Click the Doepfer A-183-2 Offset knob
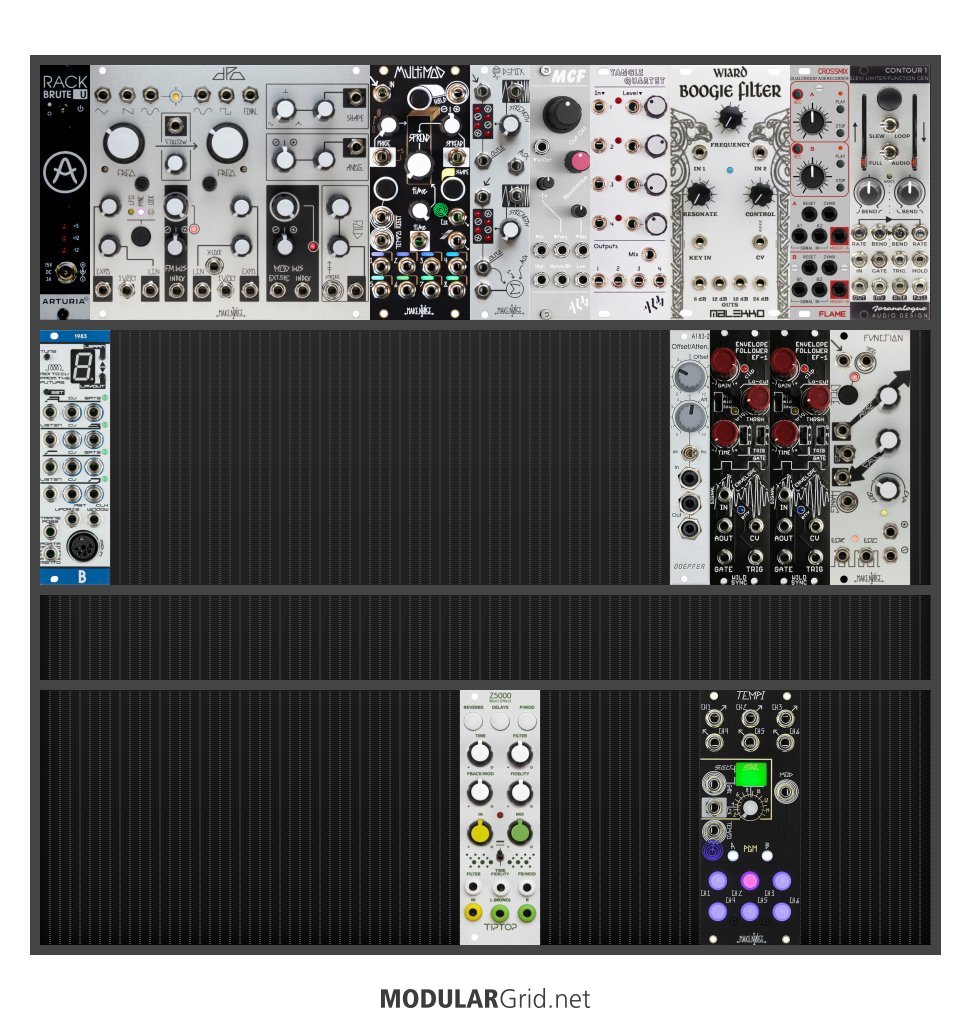The height and width of the screenshot is (1020, 971). click(x=688, y=377)
